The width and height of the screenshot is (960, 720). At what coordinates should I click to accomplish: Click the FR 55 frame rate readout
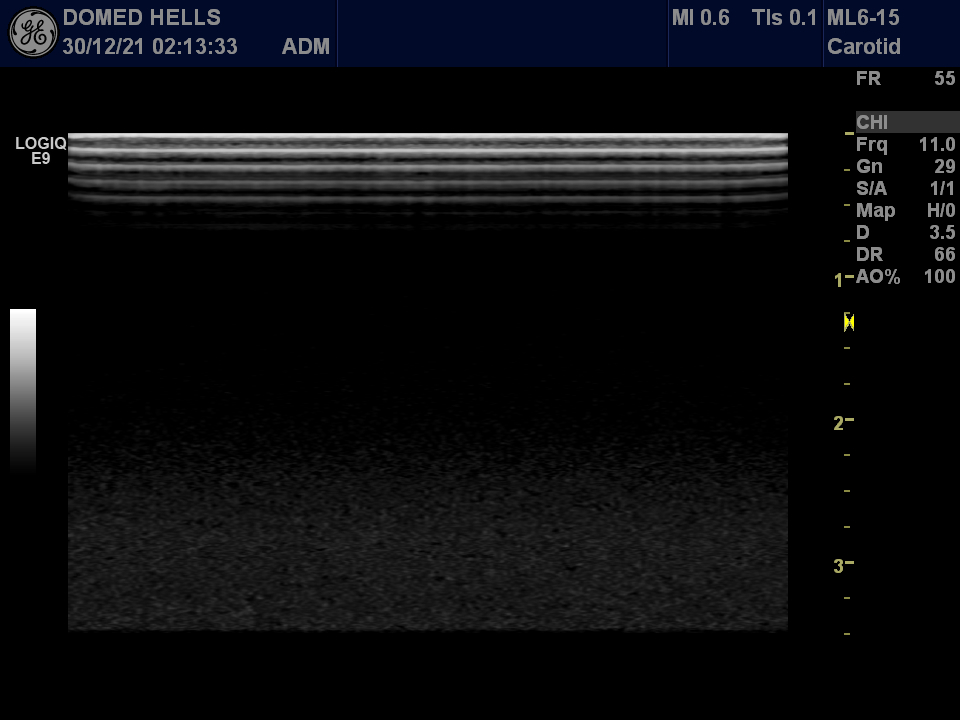(x=905, y=79)
